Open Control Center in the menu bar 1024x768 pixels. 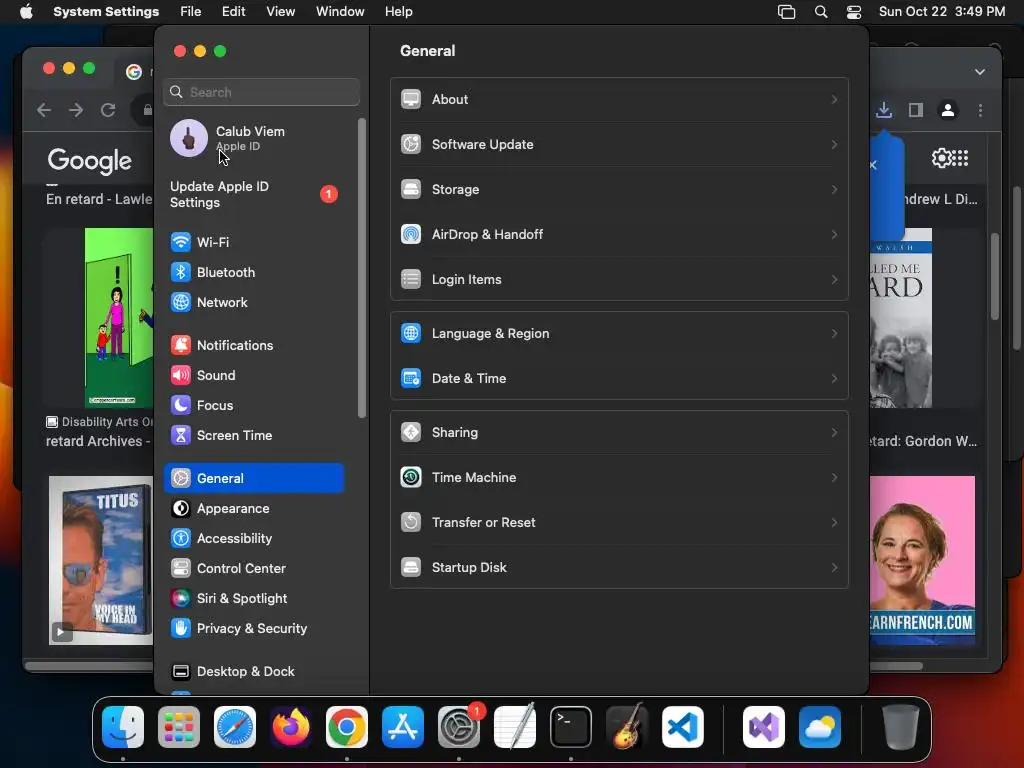coord(854,12)
